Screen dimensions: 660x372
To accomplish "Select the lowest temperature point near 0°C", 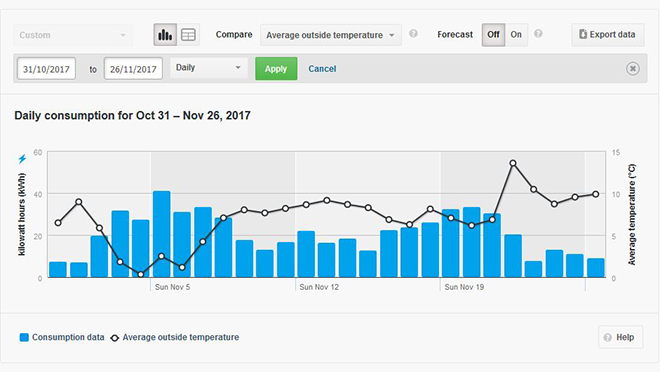I will click(141, 274).
